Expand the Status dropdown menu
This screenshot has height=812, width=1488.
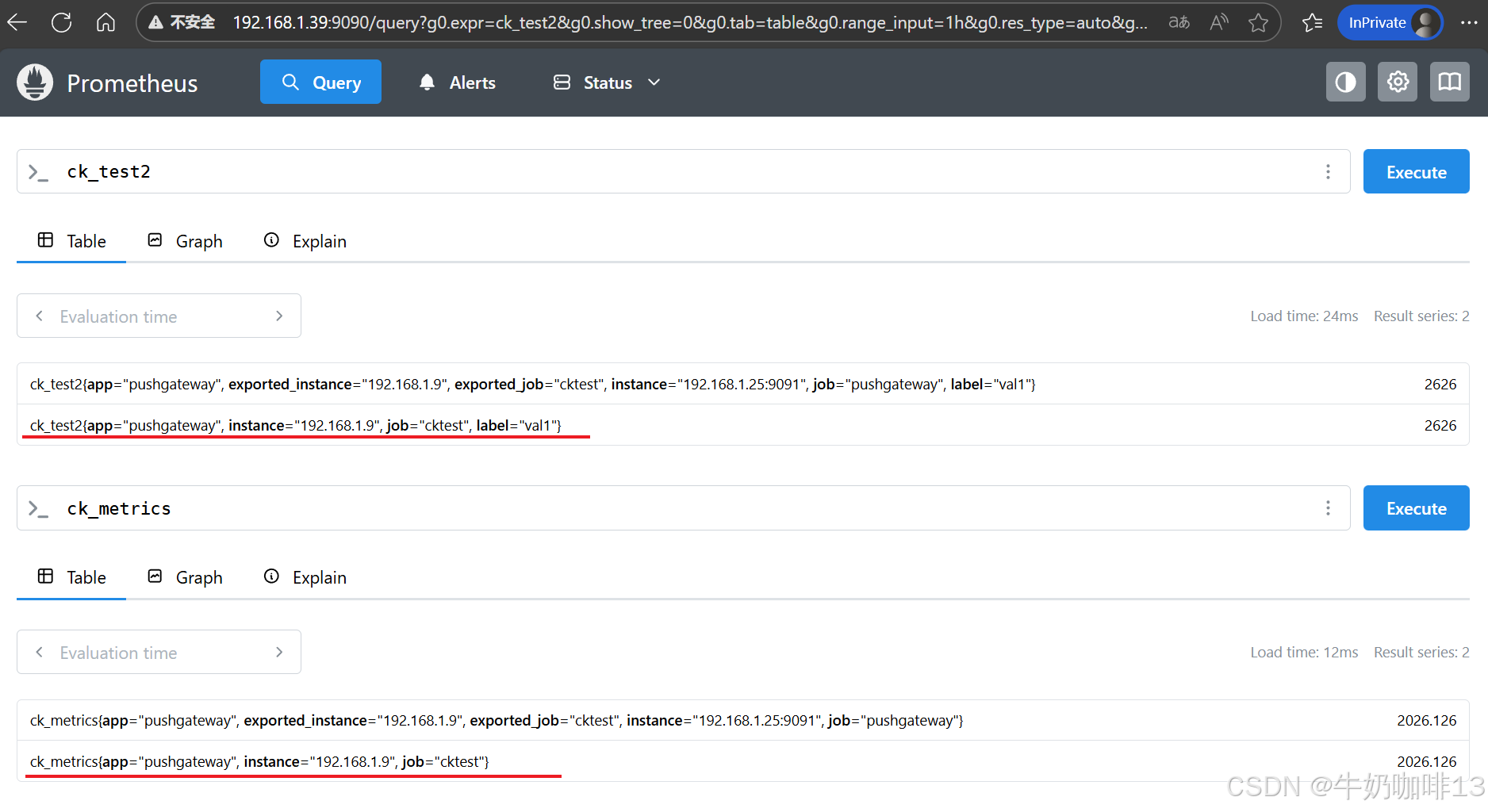pyautogui.click(x=607, y=82)
